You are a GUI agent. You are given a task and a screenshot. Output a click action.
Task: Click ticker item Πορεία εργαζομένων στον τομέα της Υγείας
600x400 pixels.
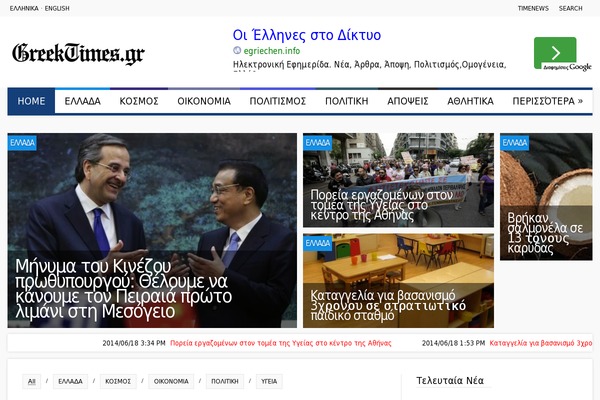click(280, 343)
